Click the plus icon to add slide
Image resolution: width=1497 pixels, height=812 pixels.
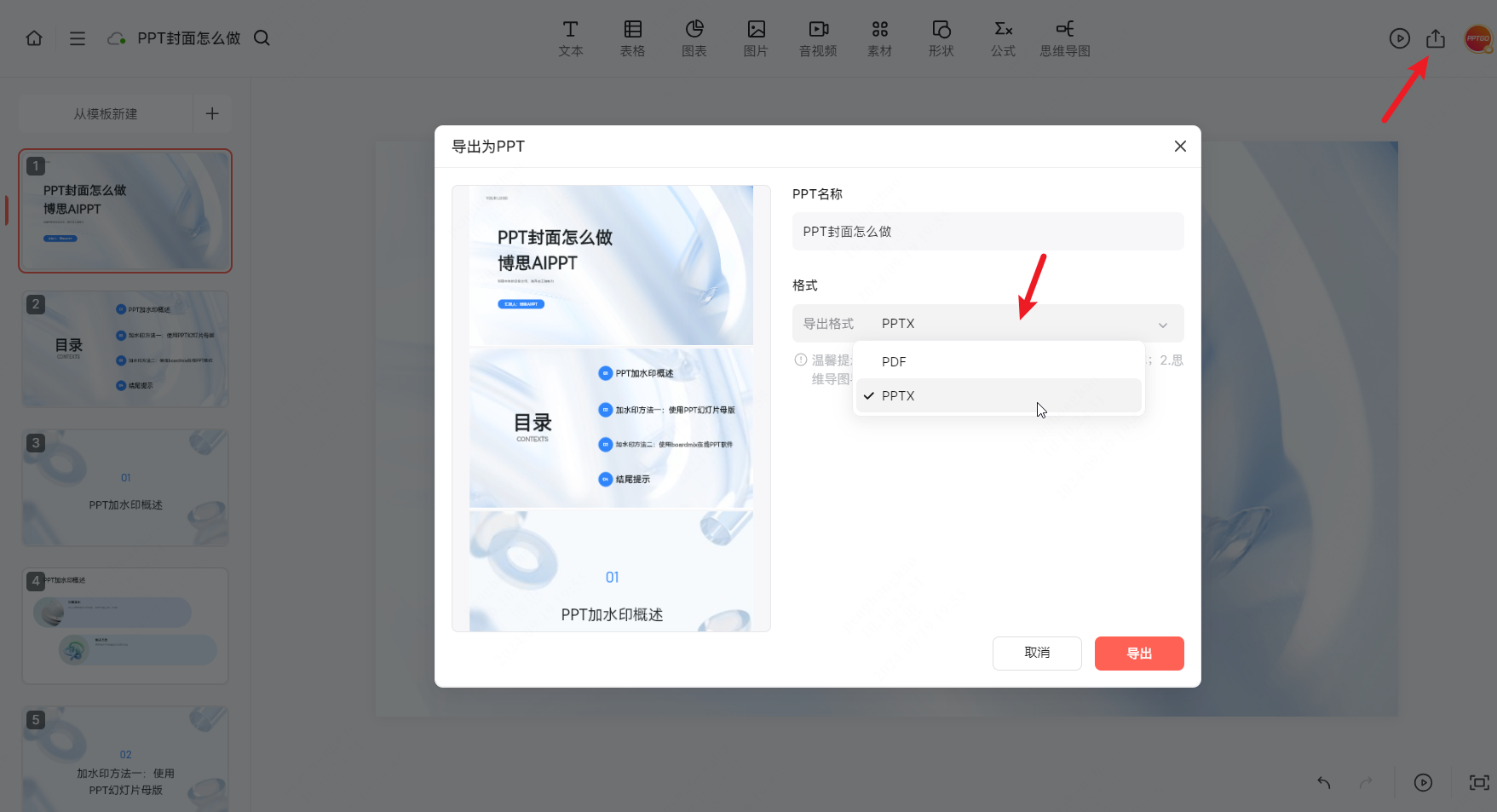[212, 114]
